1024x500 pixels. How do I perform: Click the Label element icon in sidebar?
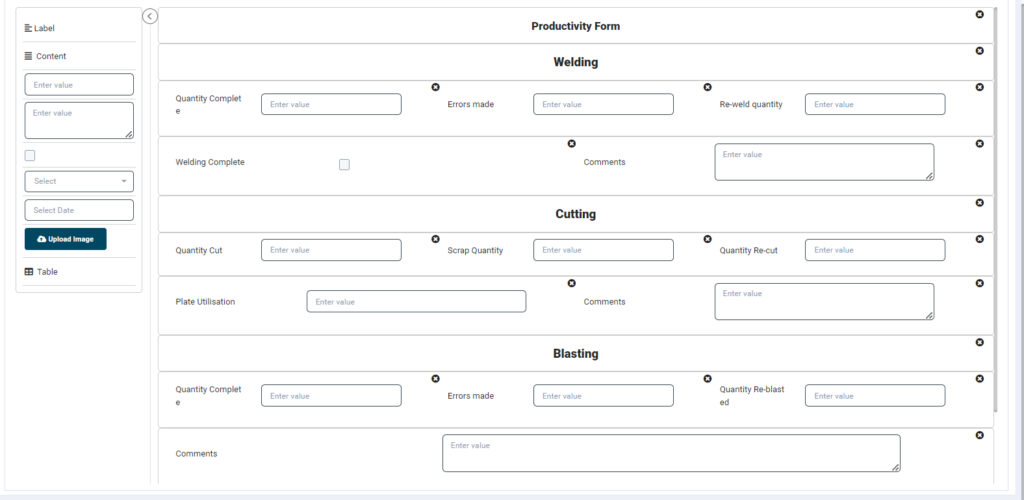pyautogui.click(x=28, y=28)
